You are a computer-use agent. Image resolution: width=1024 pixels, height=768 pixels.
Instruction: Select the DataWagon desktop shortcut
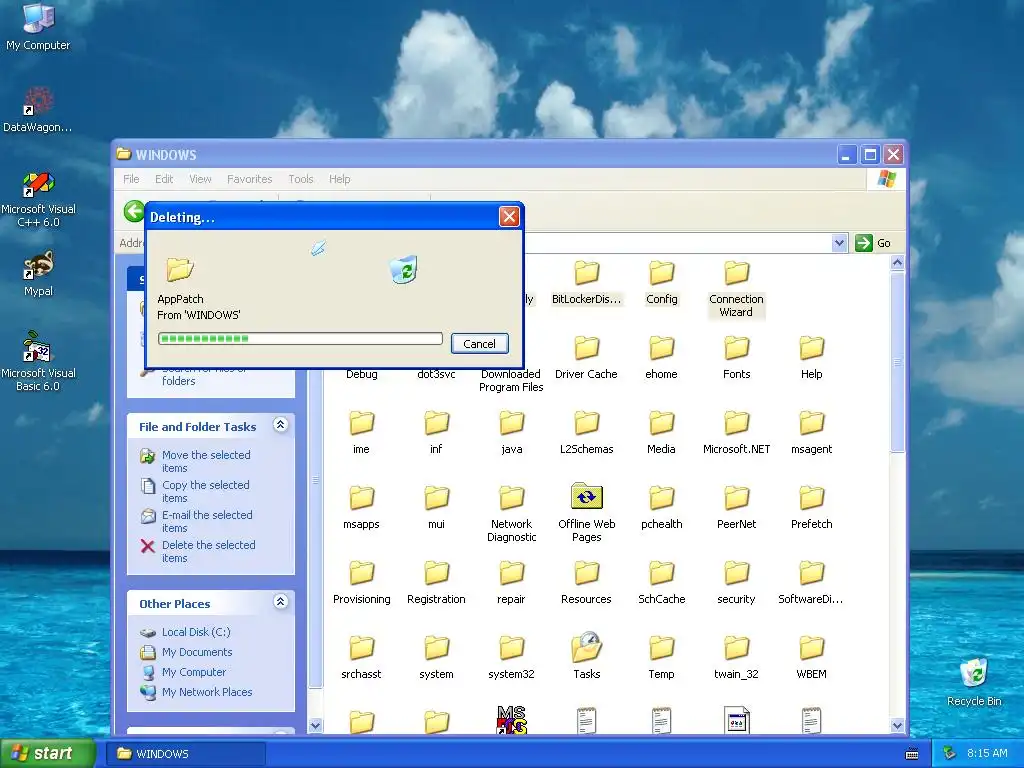[x=38, y=109]
